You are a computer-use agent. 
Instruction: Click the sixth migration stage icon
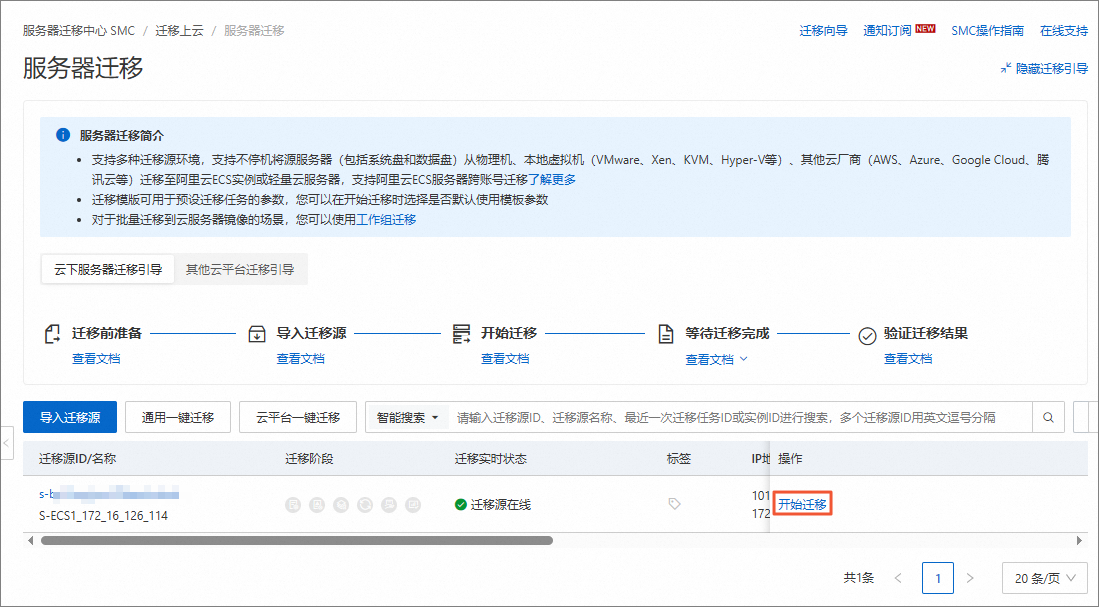[x=413, y=505]
